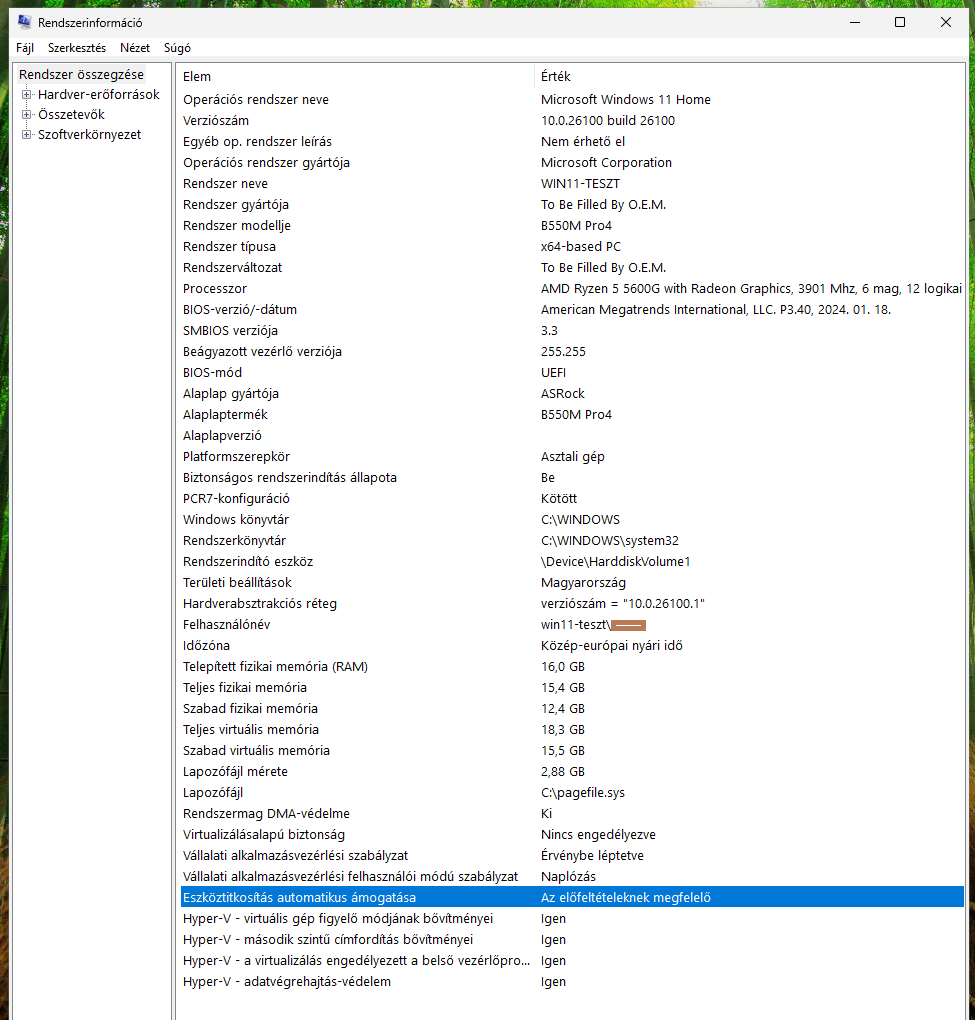This screenshot has width=975, height=1020.
Task: Click the C:\WINDOWS\system32 value
Action: coord(609,541)
